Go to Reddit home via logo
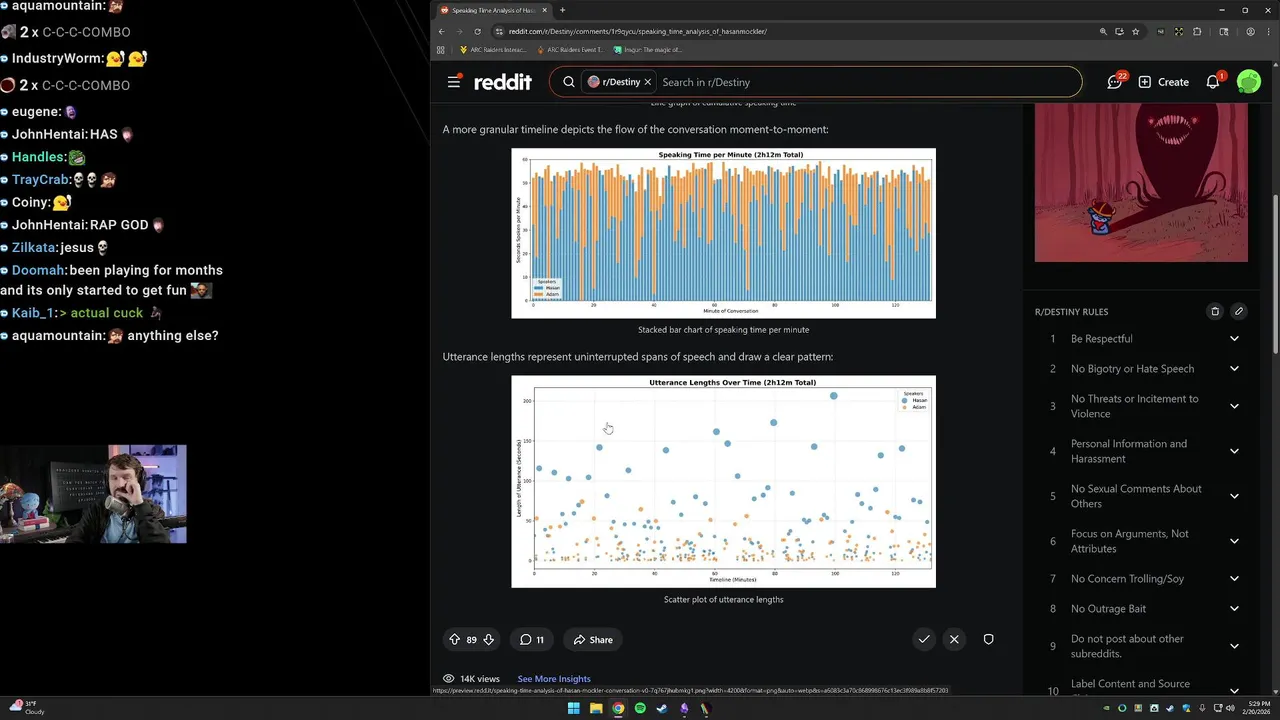The width and height of the screenshot is (1280, 720). tap(503, 82)
